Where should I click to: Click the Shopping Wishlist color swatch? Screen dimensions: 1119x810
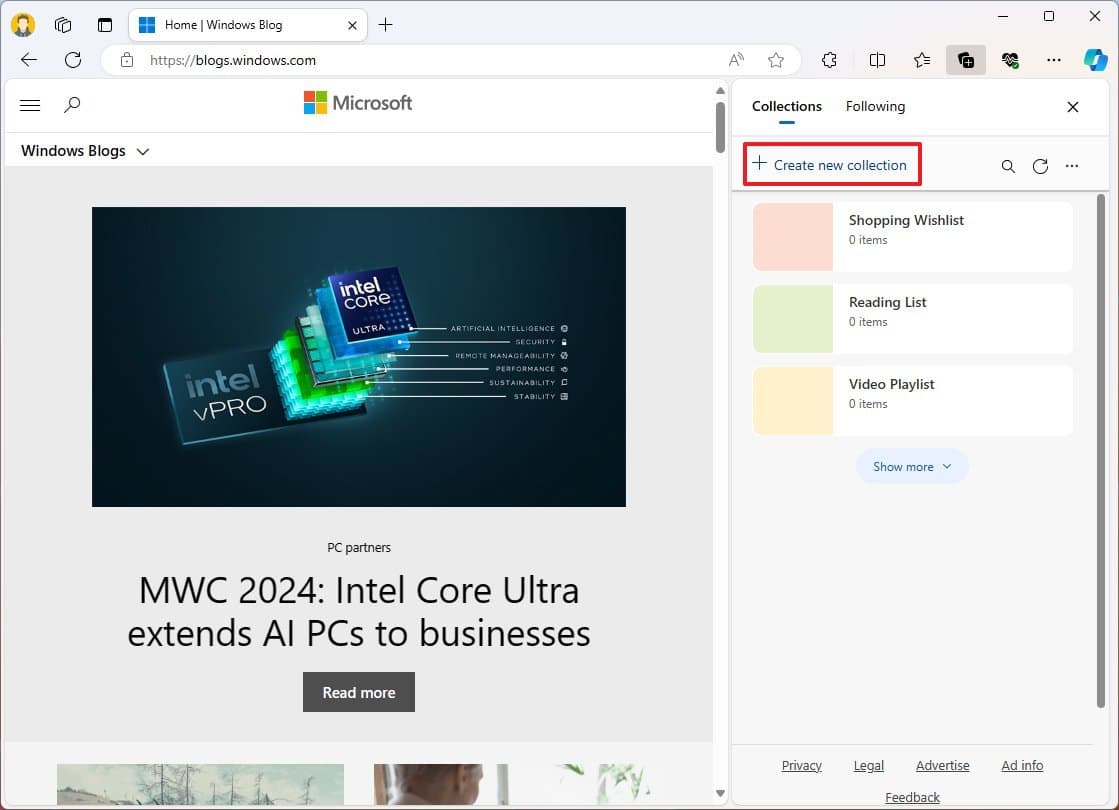point(793,237)
